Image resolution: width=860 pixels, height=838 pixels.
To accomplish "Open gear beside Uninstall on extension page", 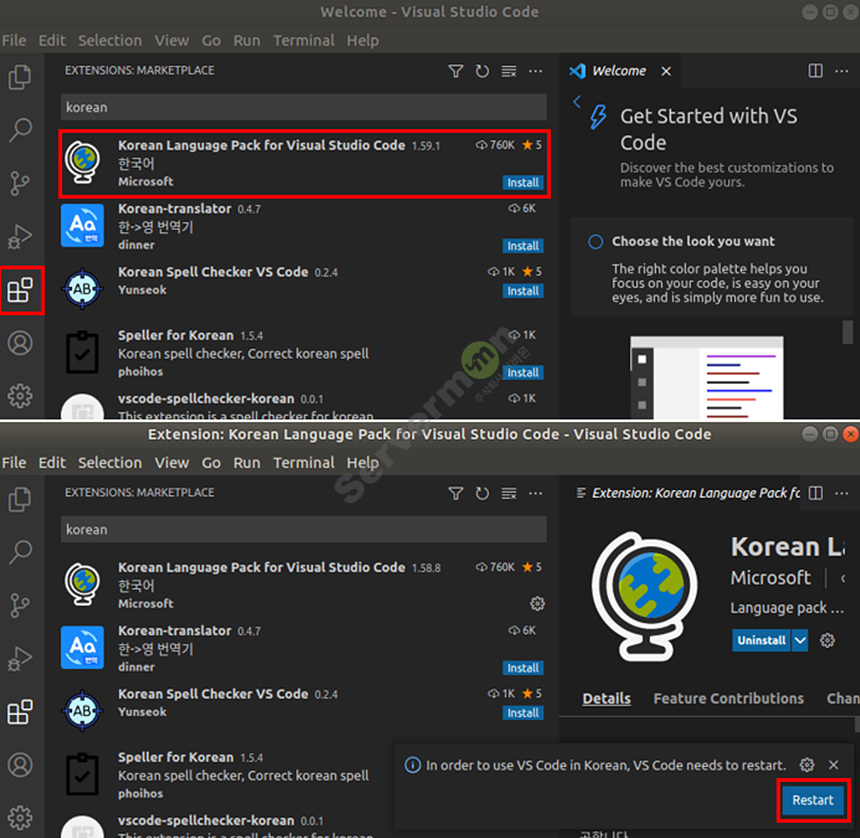I will [x=827, y=640].
